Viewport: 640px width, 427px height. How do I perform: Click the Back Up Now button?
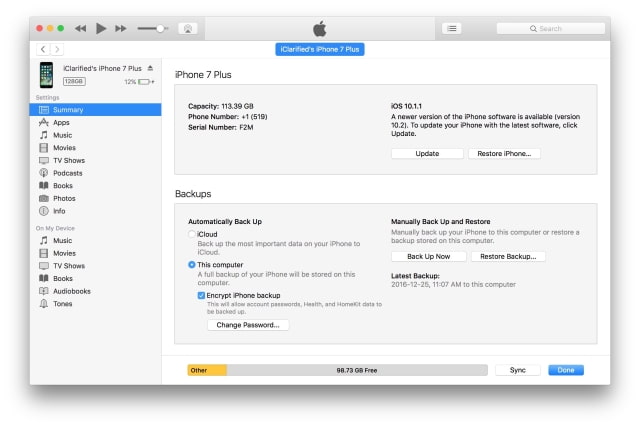tap(429, 256)
